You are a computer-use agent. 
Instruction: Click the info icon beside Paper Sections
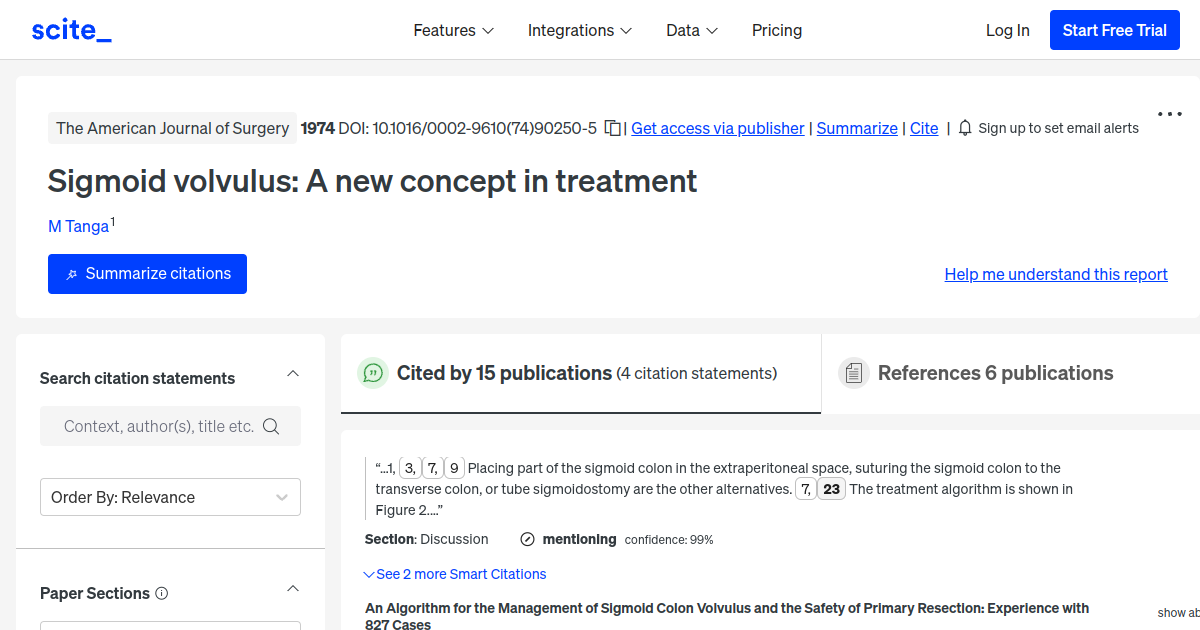pos(161,593)
